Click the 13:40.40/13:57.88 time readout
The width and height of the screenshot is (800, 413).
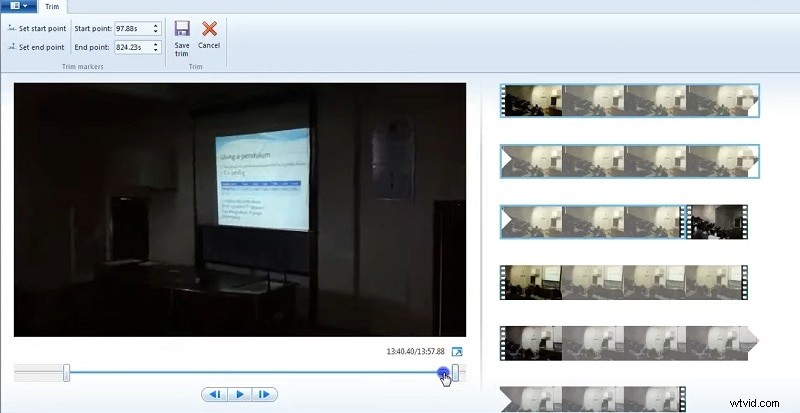(415, 352)
